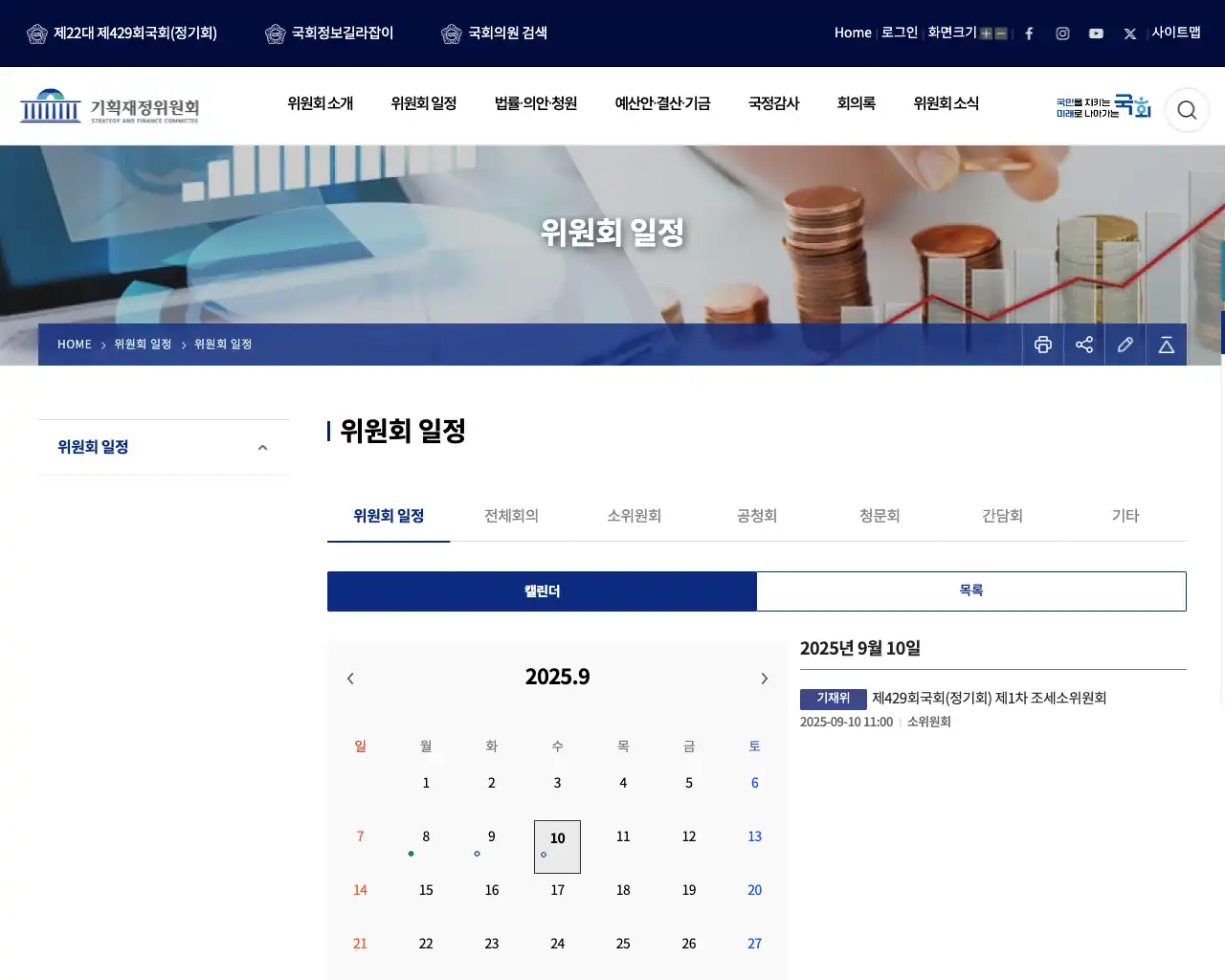Switch to the 기타 tab
The width and height of the screenshot is (1225, 980).
(1125, 516)
